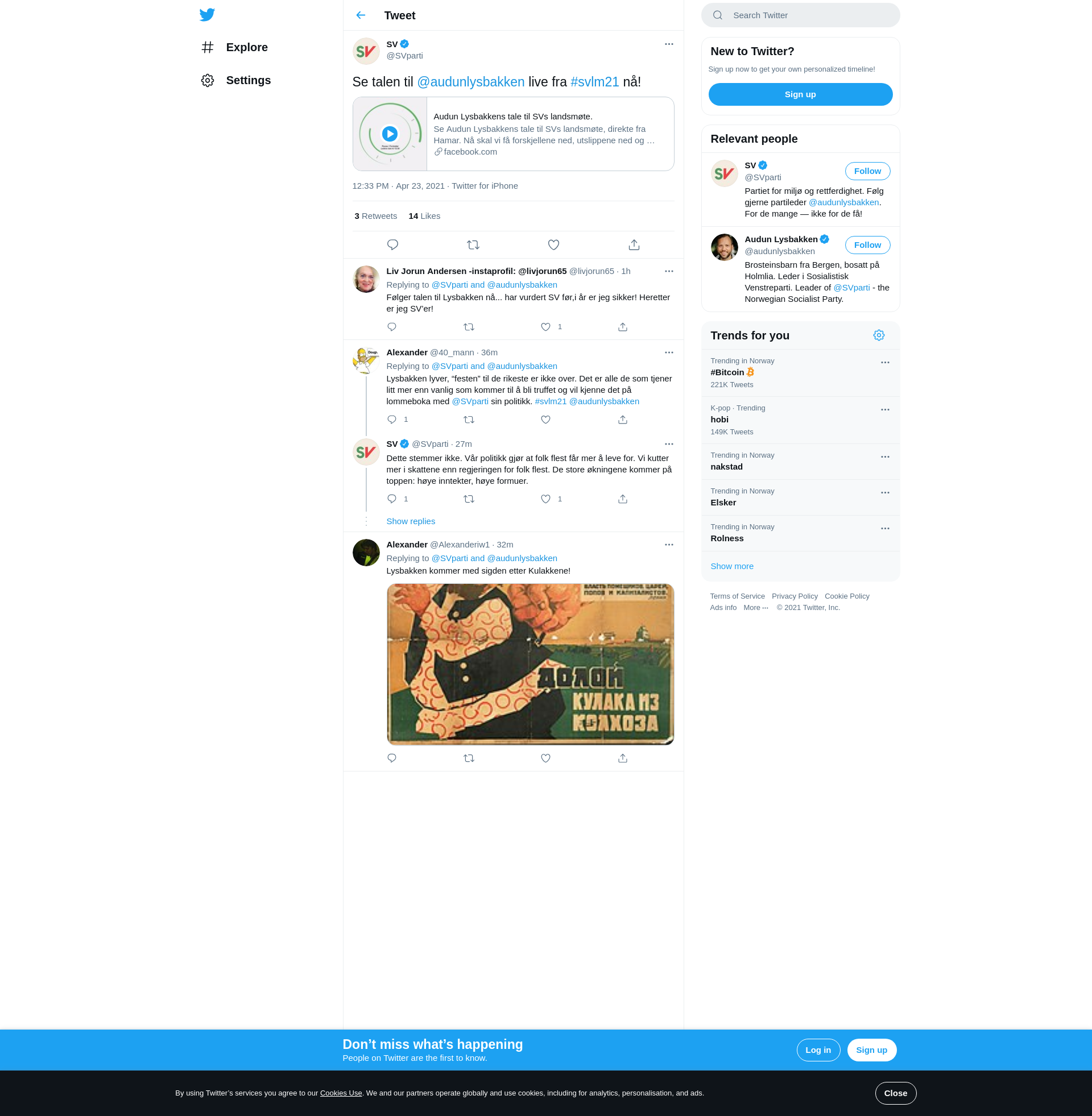
Task: Reply to Liv Jorun Andersen's tweet
Action: pos(392,327)
